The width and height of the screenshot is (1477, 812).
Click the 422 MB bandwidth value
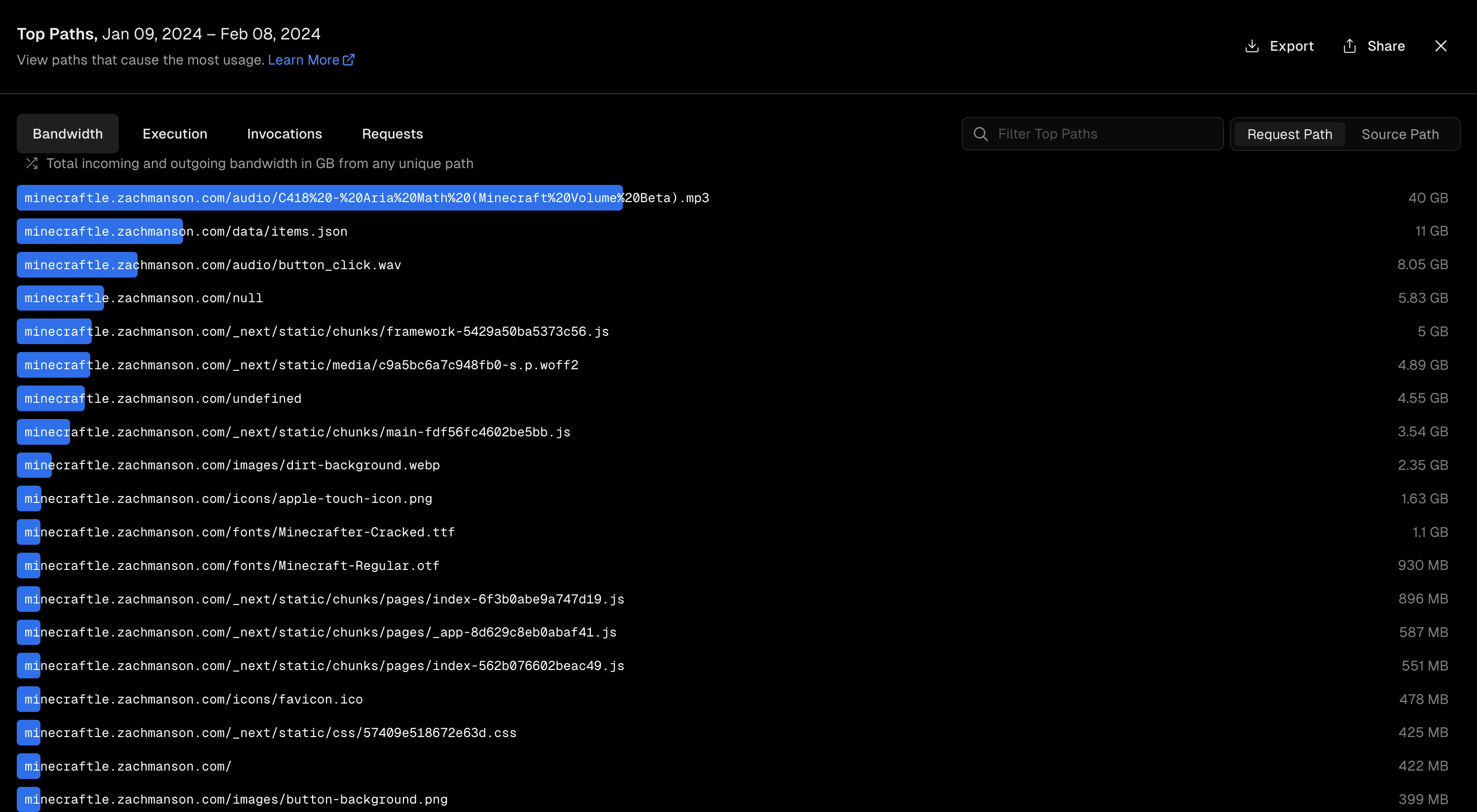point(1423,766)
